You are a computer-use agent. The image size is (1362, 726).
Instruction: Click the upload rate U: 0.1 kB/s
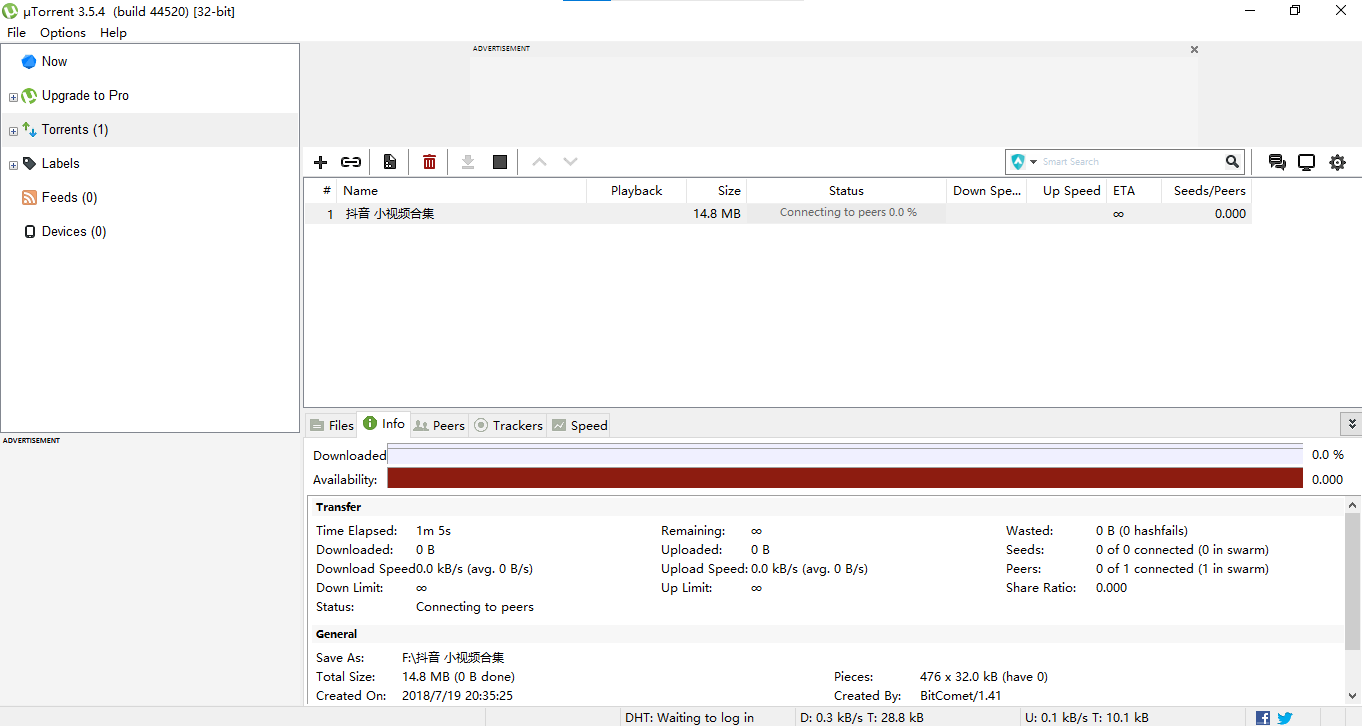[1087, 717]
